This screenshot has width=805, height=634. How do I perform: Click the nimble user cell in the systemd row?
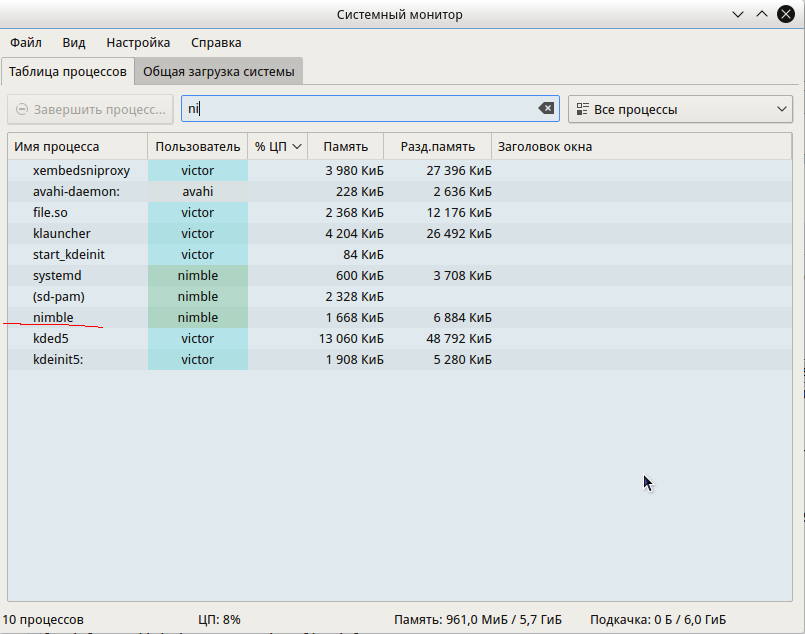pyautogui.click(x=198, y=276)
